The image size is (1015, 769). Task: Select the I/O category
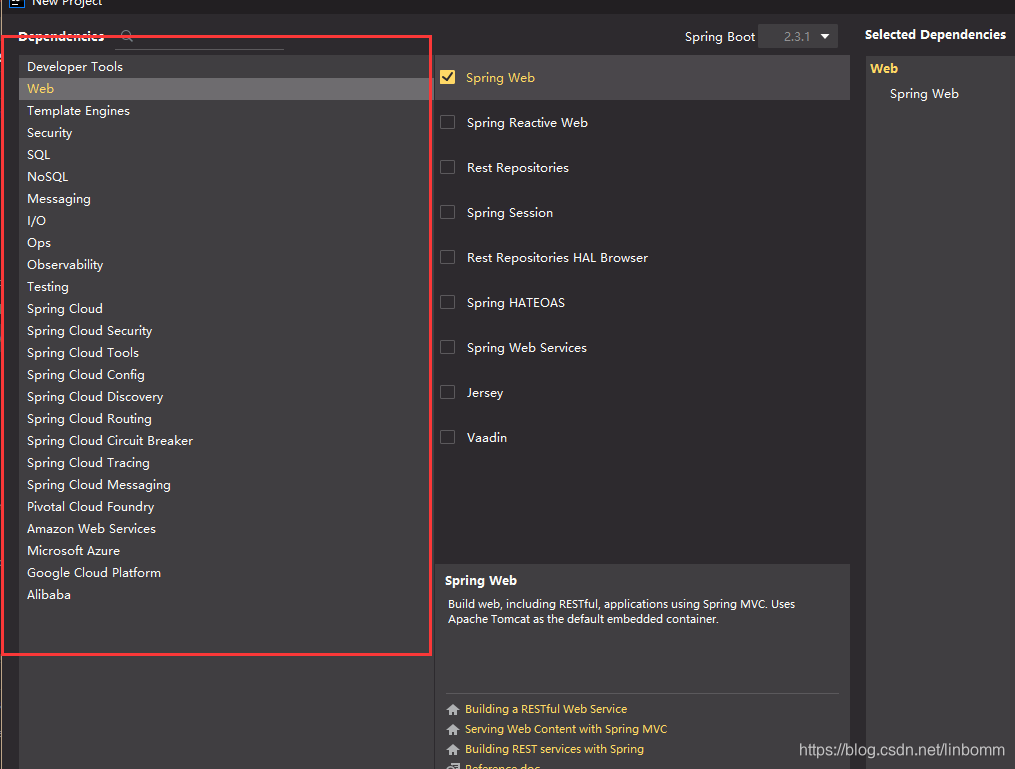pos(225,221)
